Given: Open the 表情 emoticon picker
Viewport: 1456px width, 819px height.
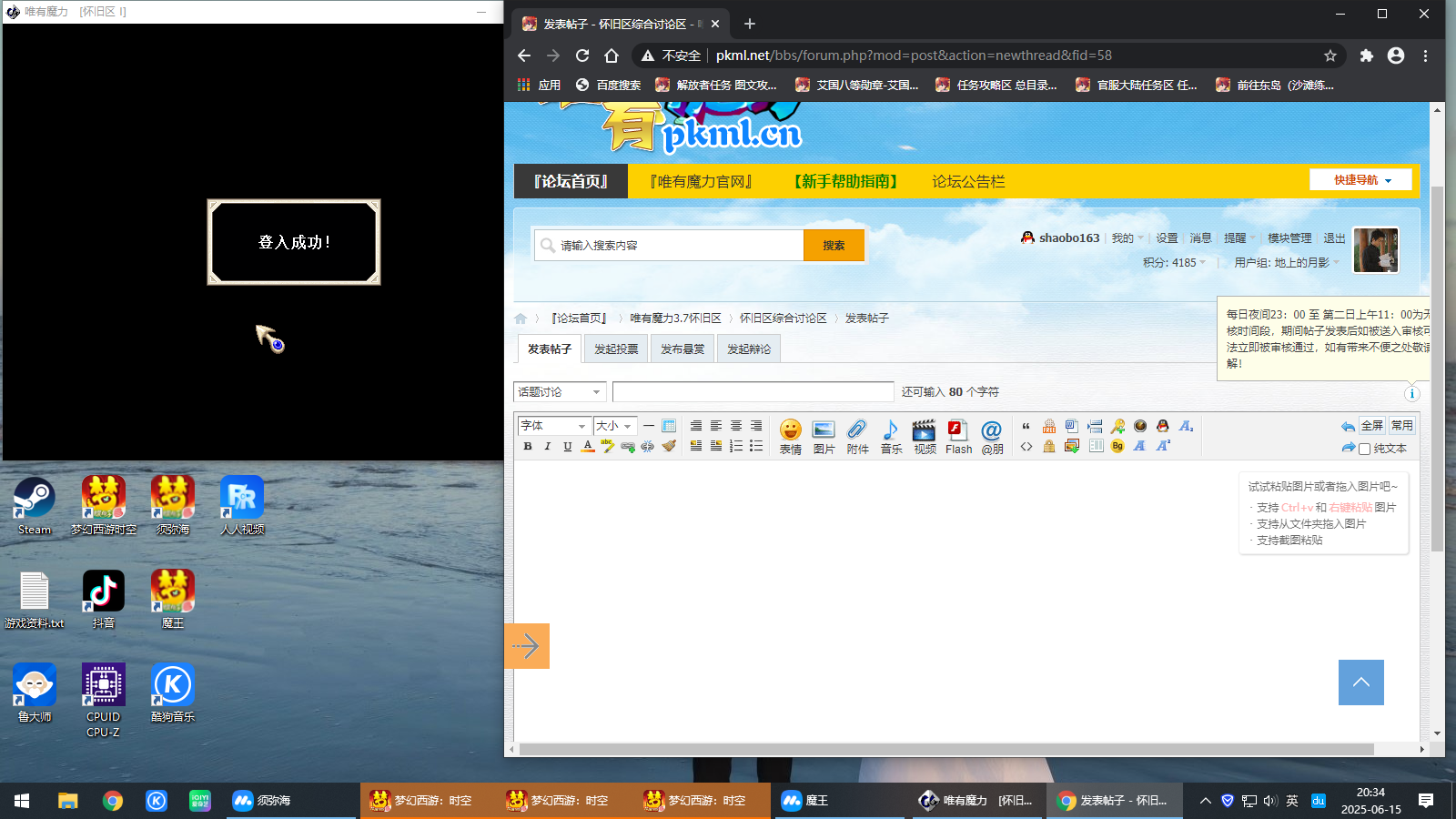Looking at the screenshot, I should click(x=790, y=436).
